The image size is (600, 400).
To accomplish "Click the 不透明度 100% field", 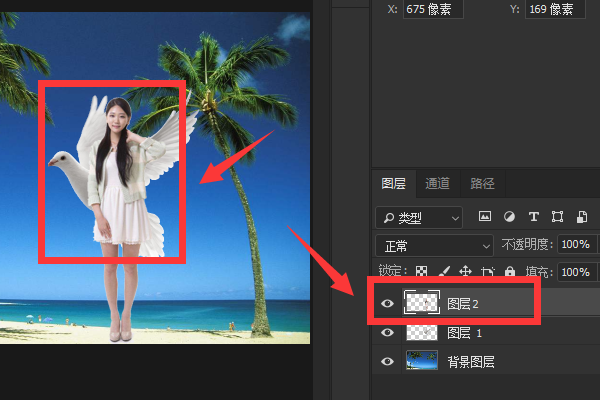I will 576,244.
